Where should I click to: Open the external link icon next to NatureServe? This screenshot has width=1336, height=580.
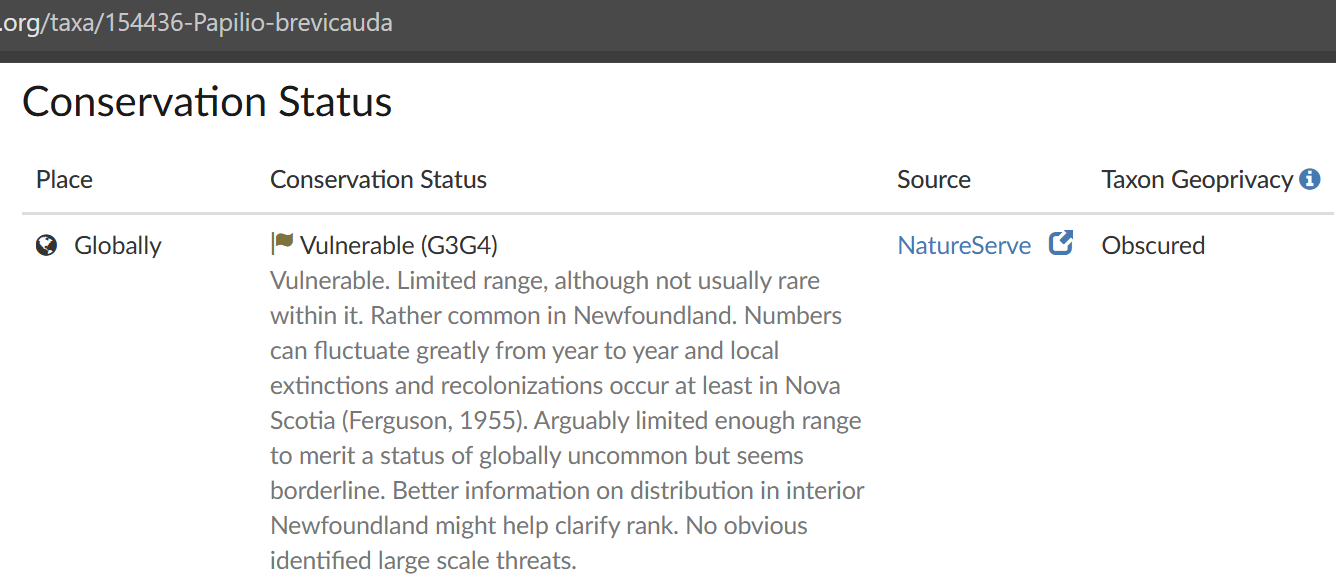coord(1061,244)
